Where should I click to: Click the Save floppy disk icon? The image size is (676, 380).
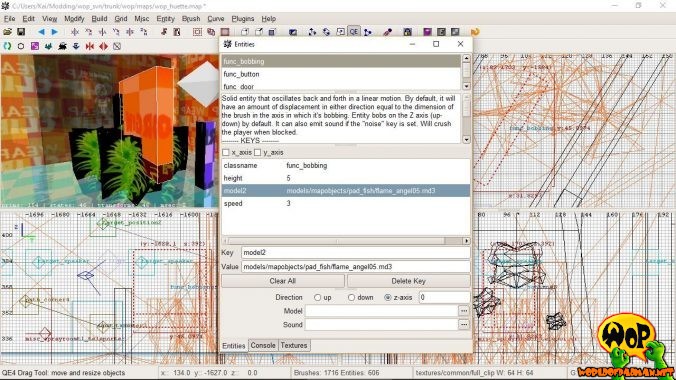[21, 32]
